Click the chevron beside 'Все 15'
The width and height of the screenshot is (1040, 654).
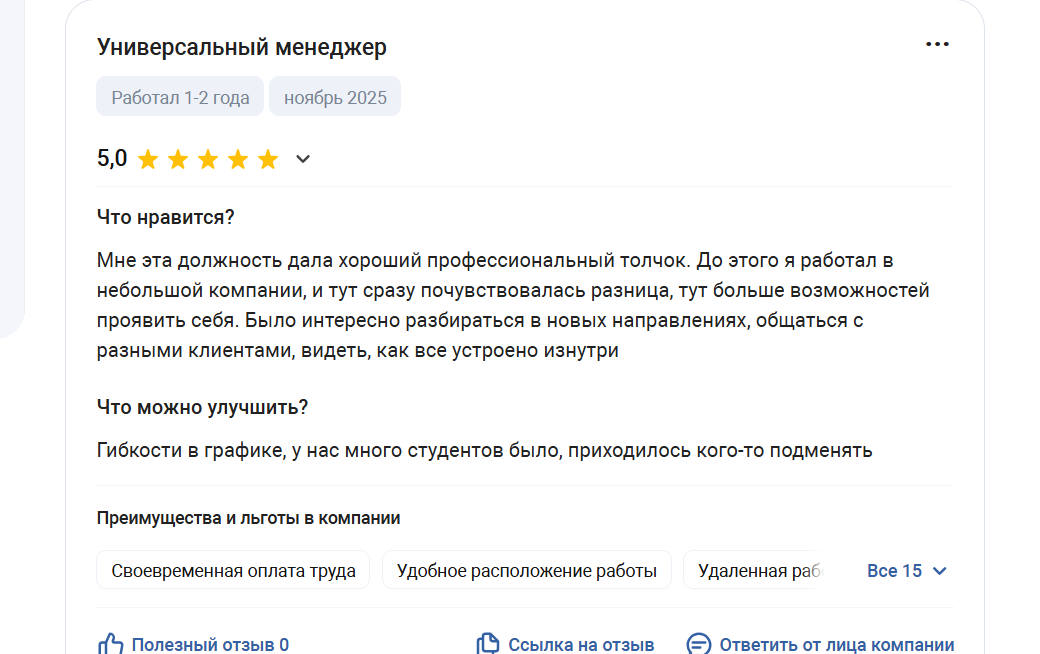pos(939,571)
